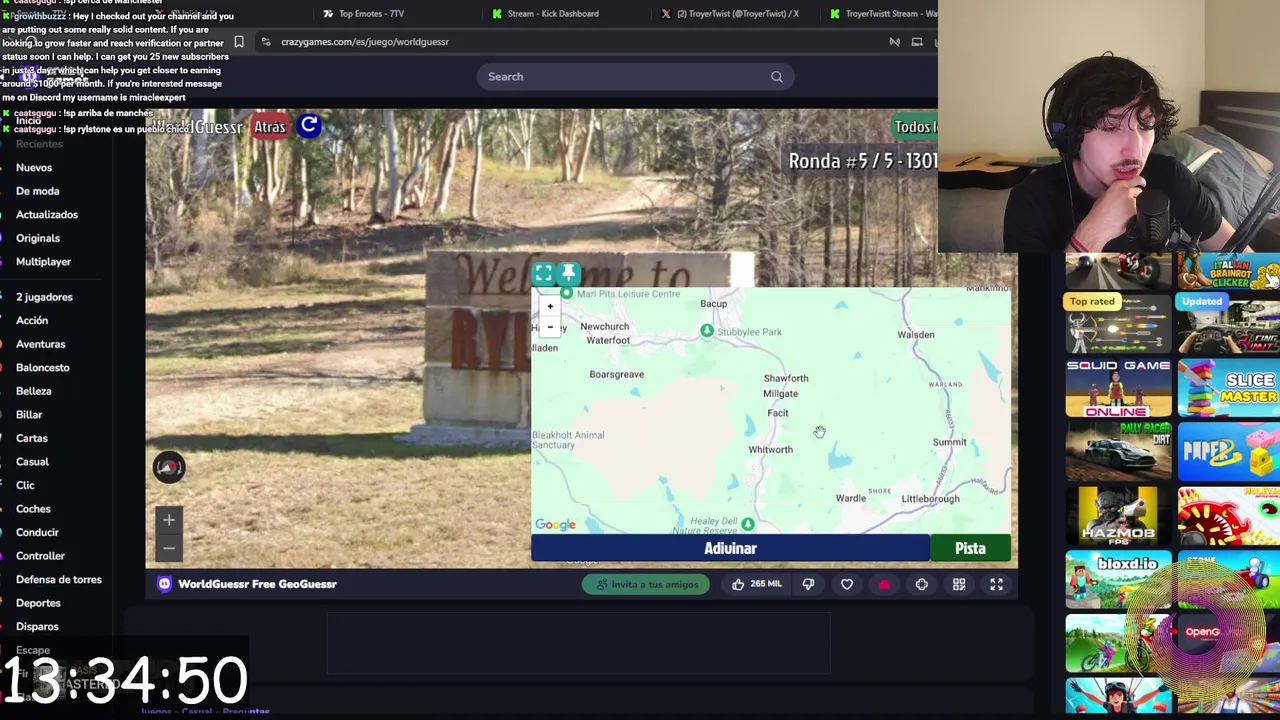Click the search magnifier icon
Image resolution: width=1280 pixels, height=720 pixels.
[777, 77]
